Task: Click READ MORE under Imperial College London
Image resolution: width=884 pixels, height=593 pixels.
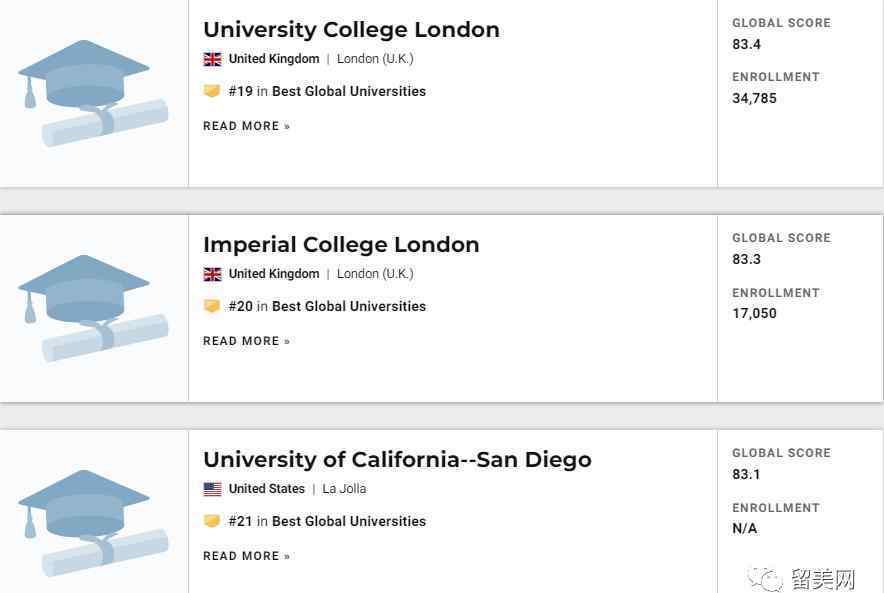Action: pos(246,341)
